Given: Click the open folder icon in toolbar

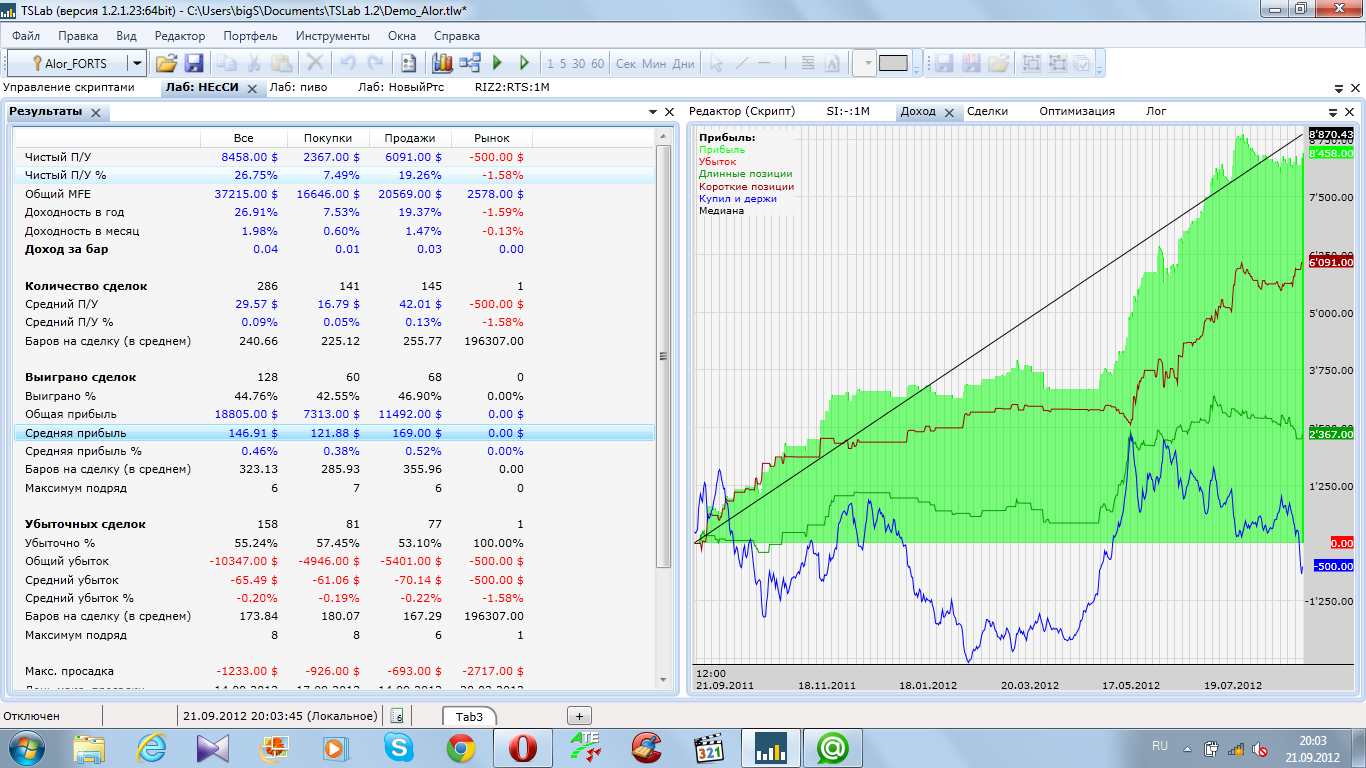Looking at the screenshot, I should coord(166,63).
